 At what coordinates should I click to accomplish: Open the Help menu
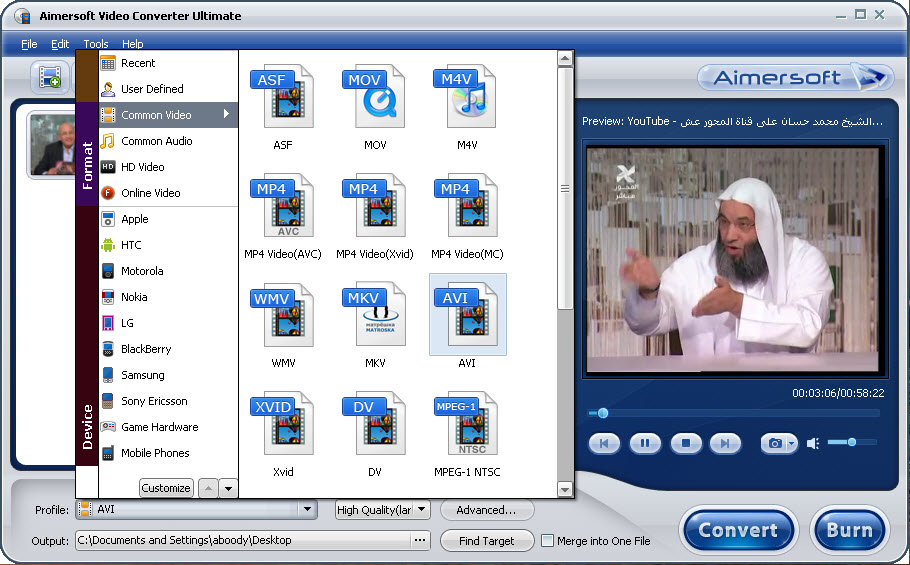pyautogui.click(x=132, y=44)
